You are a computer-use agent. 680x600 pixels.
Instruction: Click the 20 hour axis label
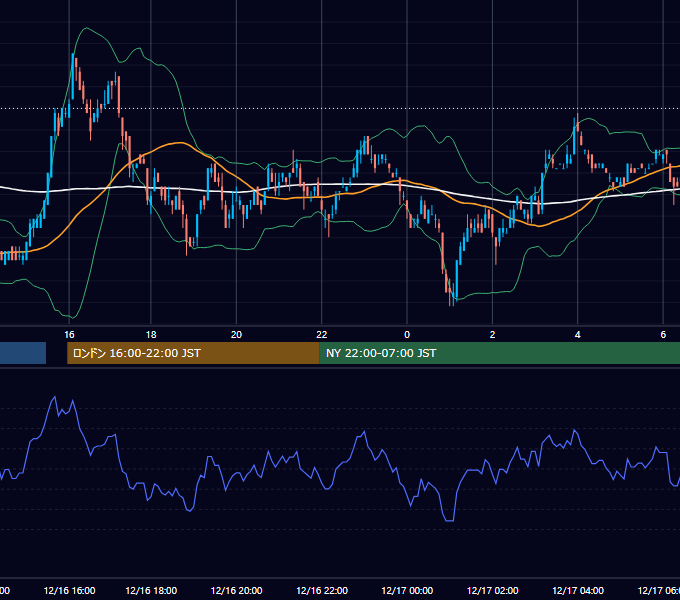[x=236, y=335]
